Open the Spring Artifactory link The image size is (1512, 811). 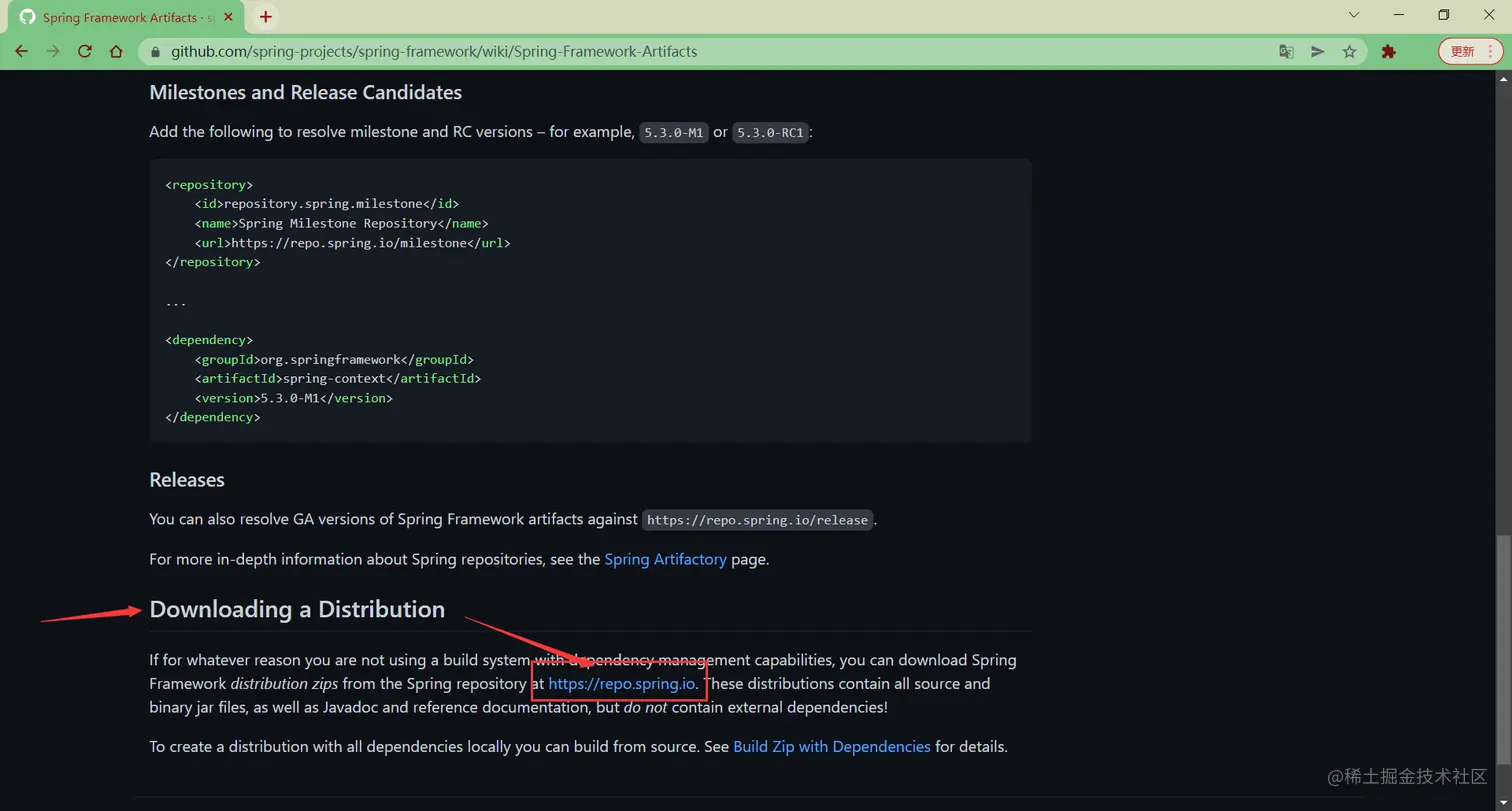tap(665, 559)
